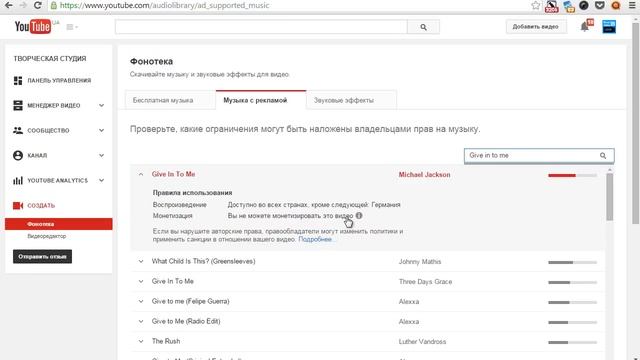
Task: Click the browser address bar URL
Action: point(164,5)
